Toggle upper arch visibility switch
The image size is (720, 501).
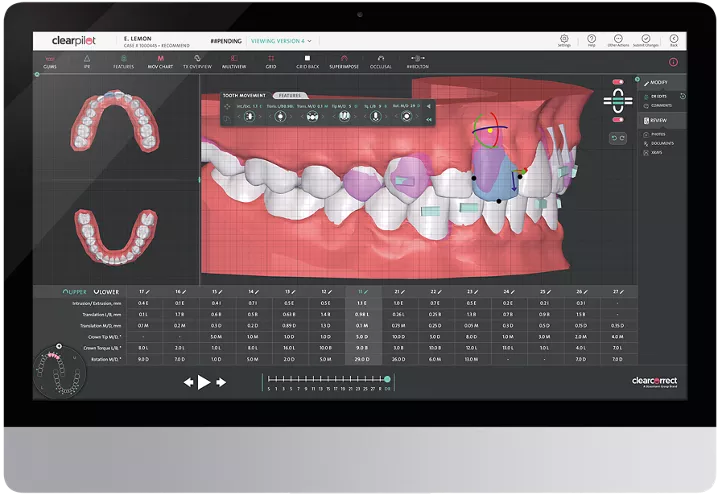click(618, 82)
